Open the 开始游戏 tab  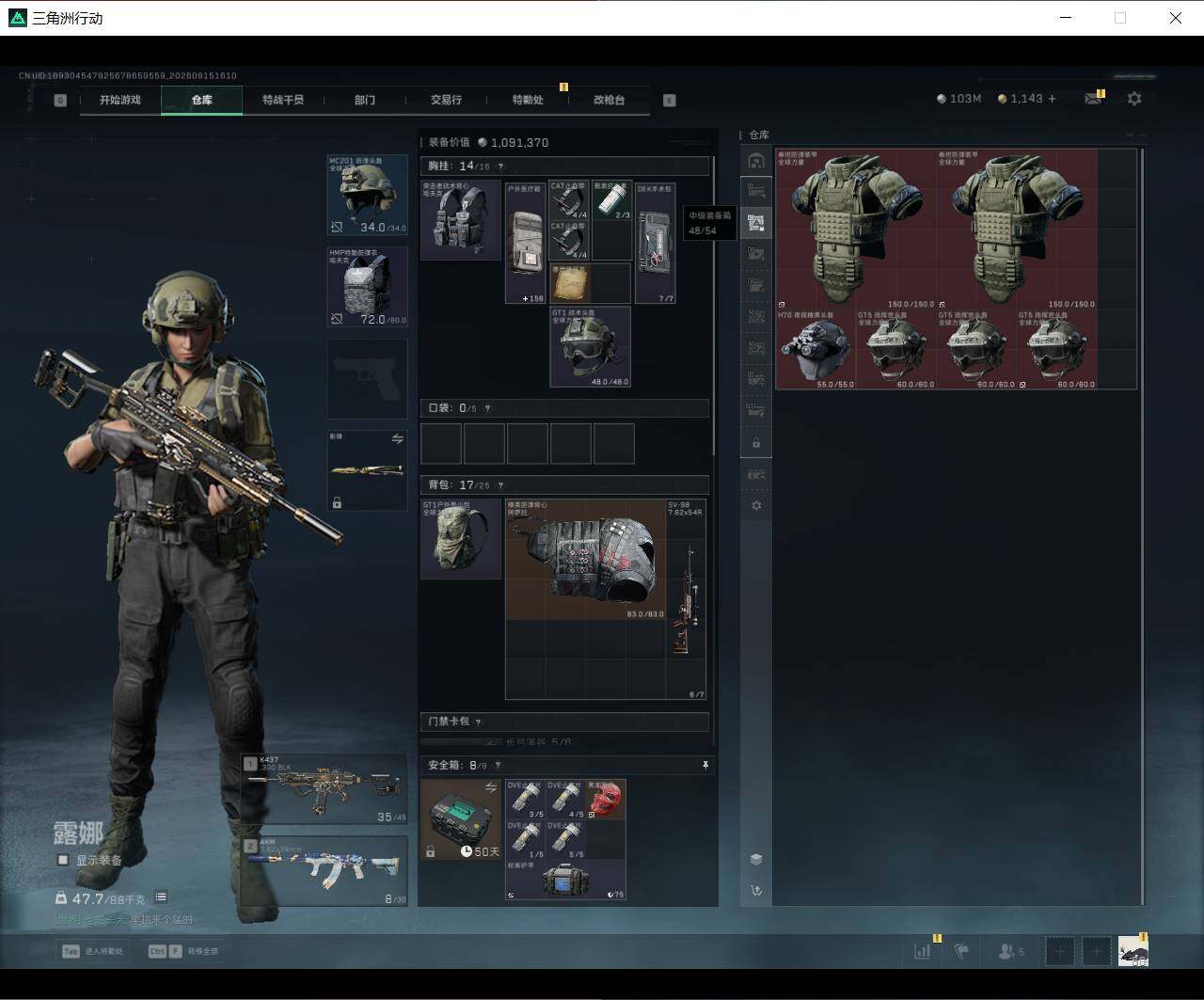click(120, 100)
